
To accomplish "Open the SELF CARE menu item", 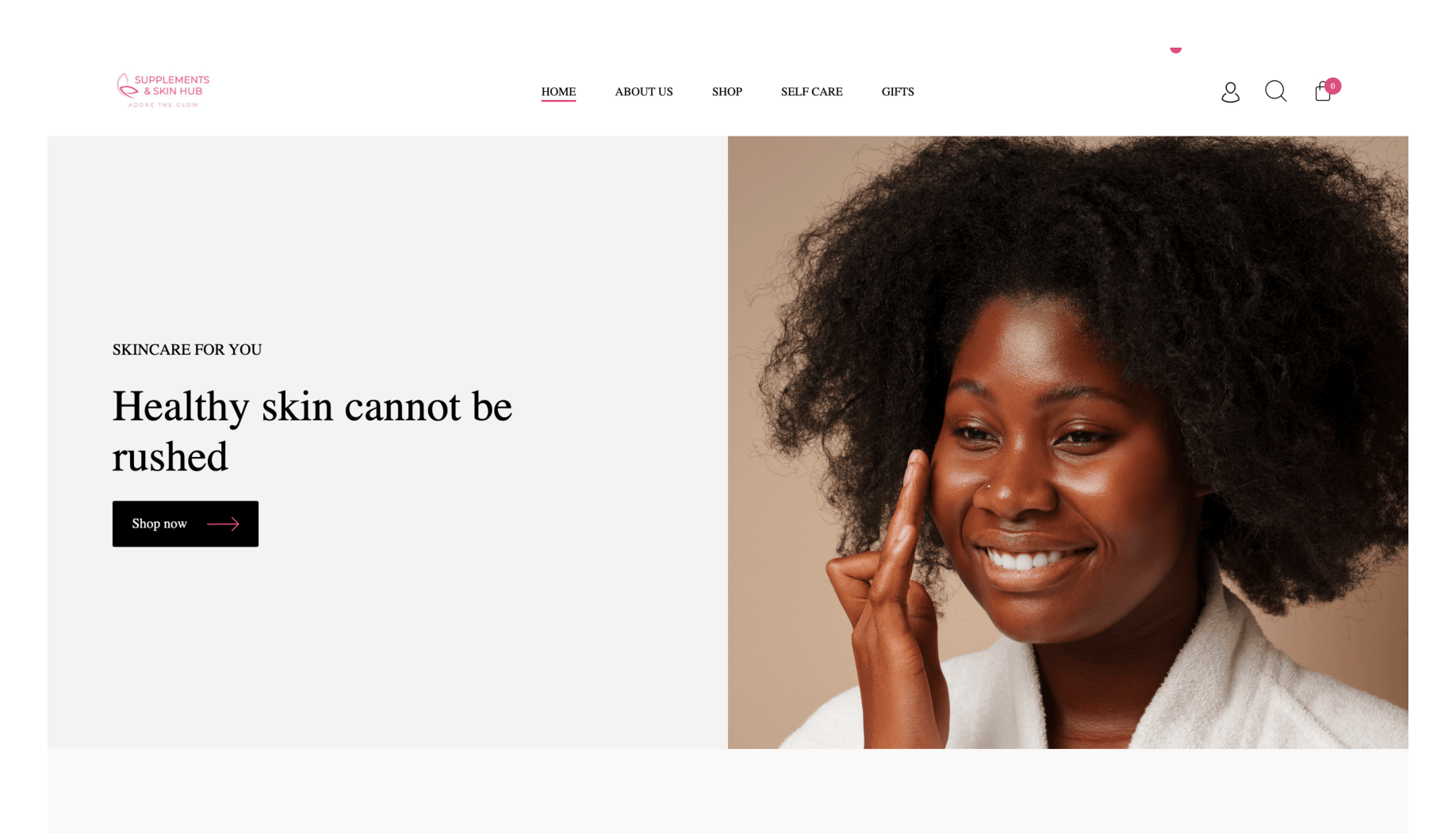I will (x=812, y=91).
